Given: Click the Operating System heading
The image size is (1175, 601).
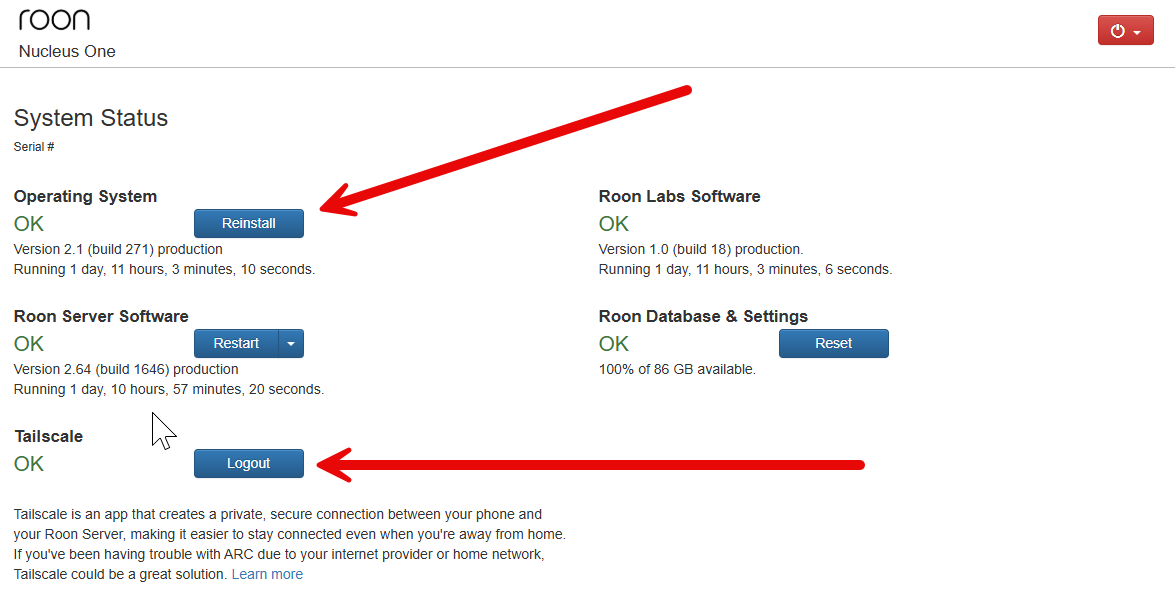Looking at the screenshot, I should (85, 196).
